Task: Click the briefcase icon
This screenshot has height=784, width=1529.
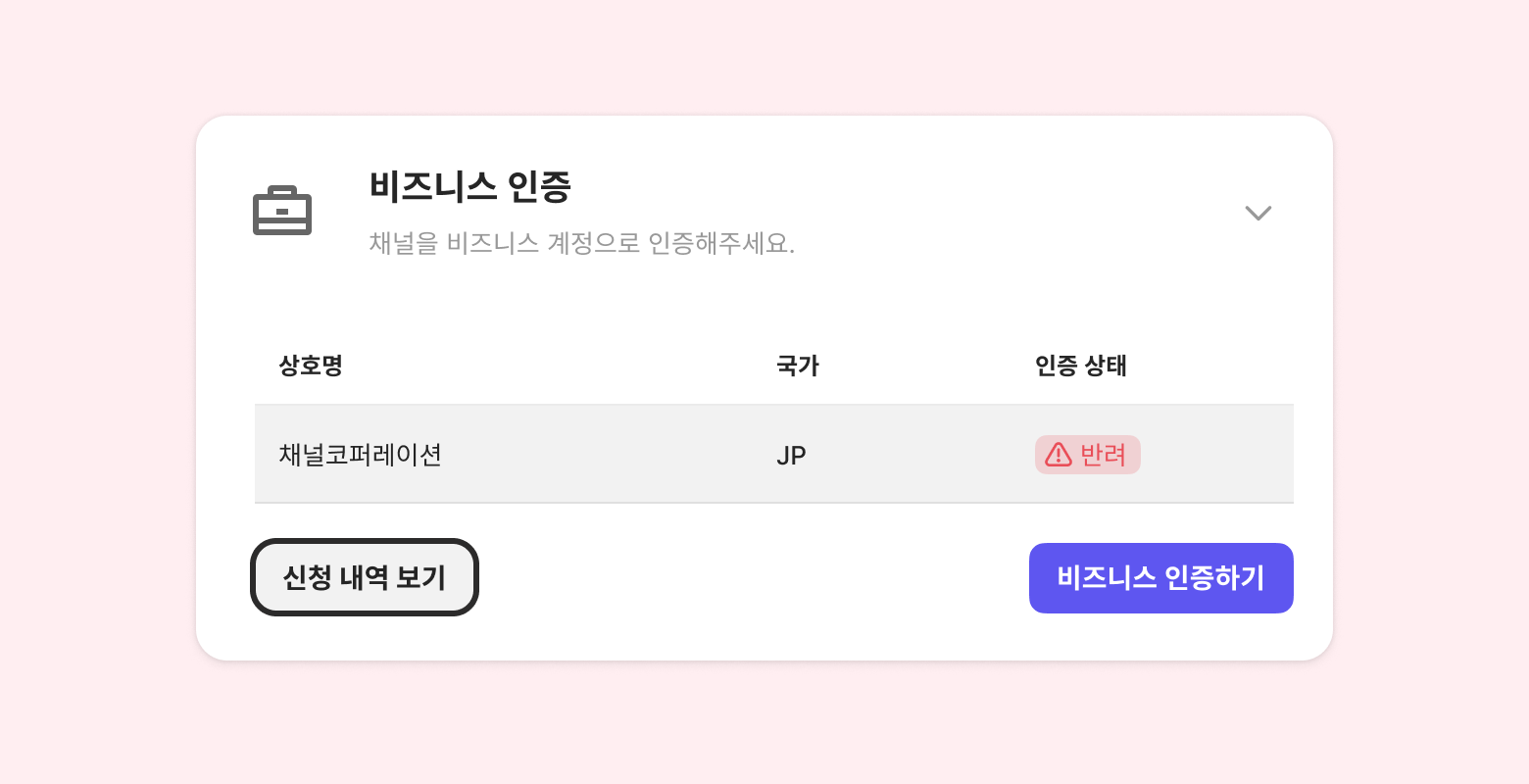Action: (x=282, y=211)
